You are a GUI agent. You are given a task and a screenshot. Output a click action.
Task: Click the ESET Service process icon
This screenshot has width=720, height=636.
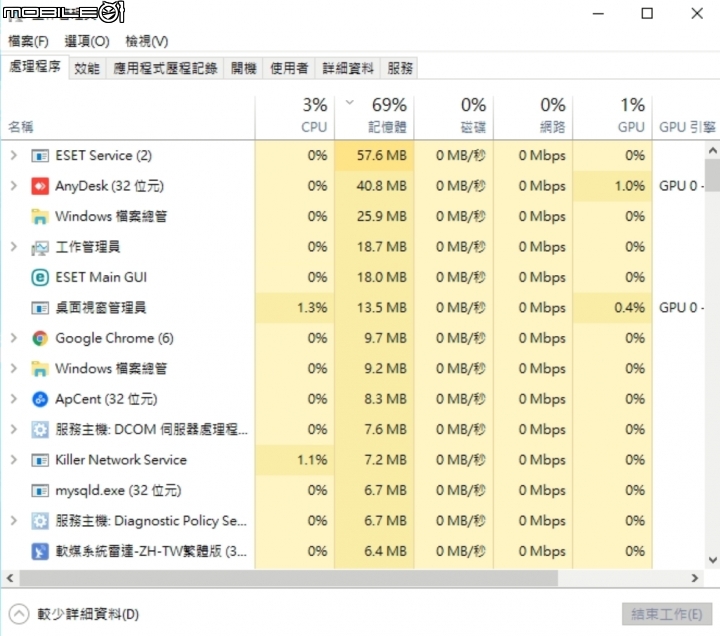point(40,156)
